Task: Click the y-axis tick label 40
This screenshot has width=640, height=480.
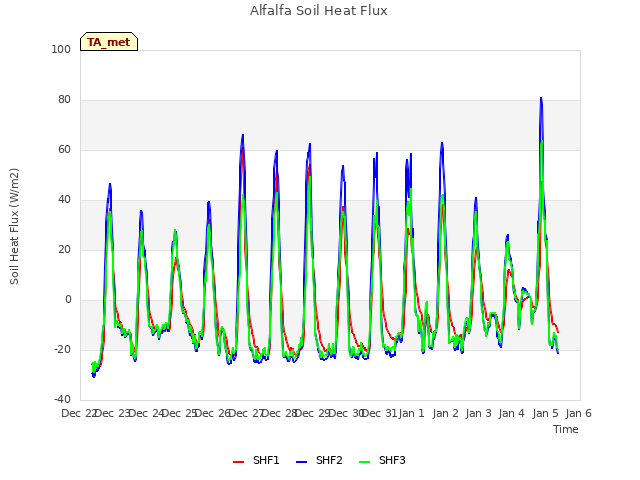Action: pyautogui.click(x=64, y=200)
